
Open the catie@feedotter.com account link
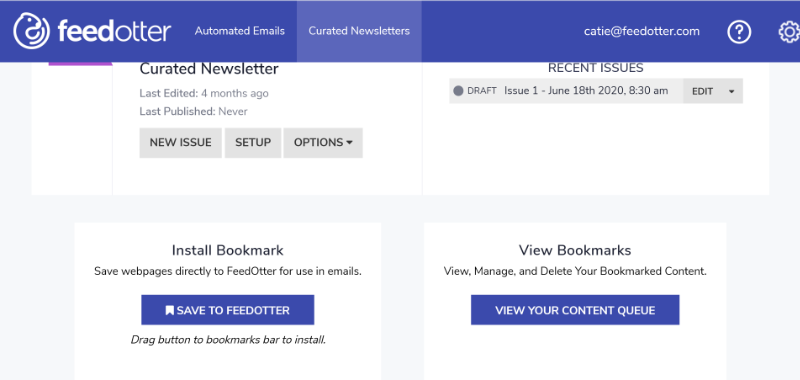pyautogui.click(x=642, y=31)
